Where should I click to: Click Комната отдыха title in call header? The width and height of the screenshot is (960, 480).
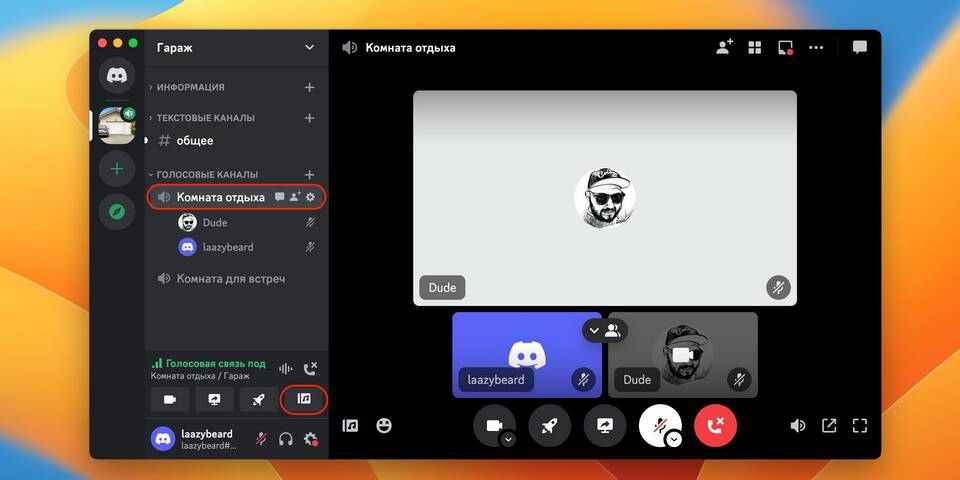(410, 48)
